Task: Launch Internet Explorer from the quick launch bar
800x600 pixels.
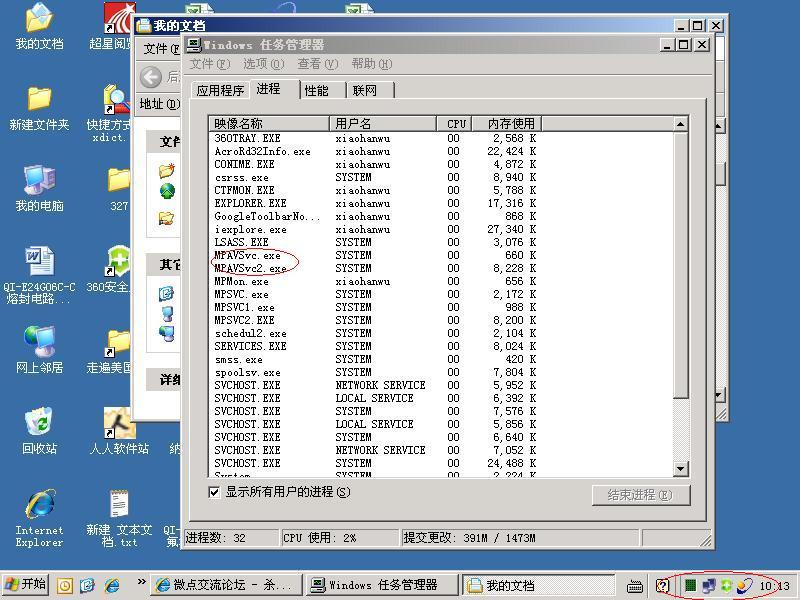Action: [x=112, y=585]
